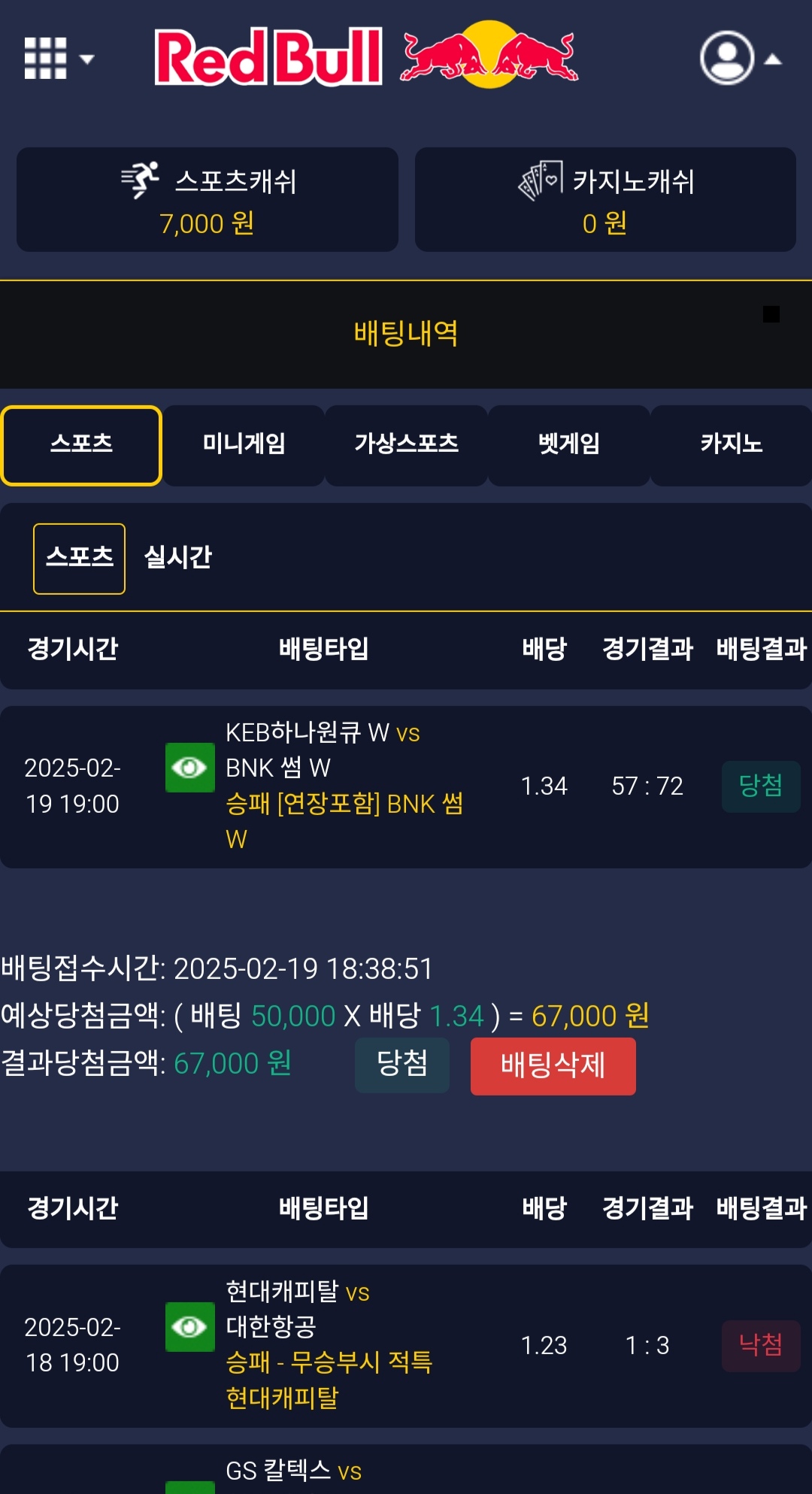This screenshot has height=1494, width=812.
Task: Open the 스포츠캐쉬 7,000 원 balance card
Action: click(208, 199)
